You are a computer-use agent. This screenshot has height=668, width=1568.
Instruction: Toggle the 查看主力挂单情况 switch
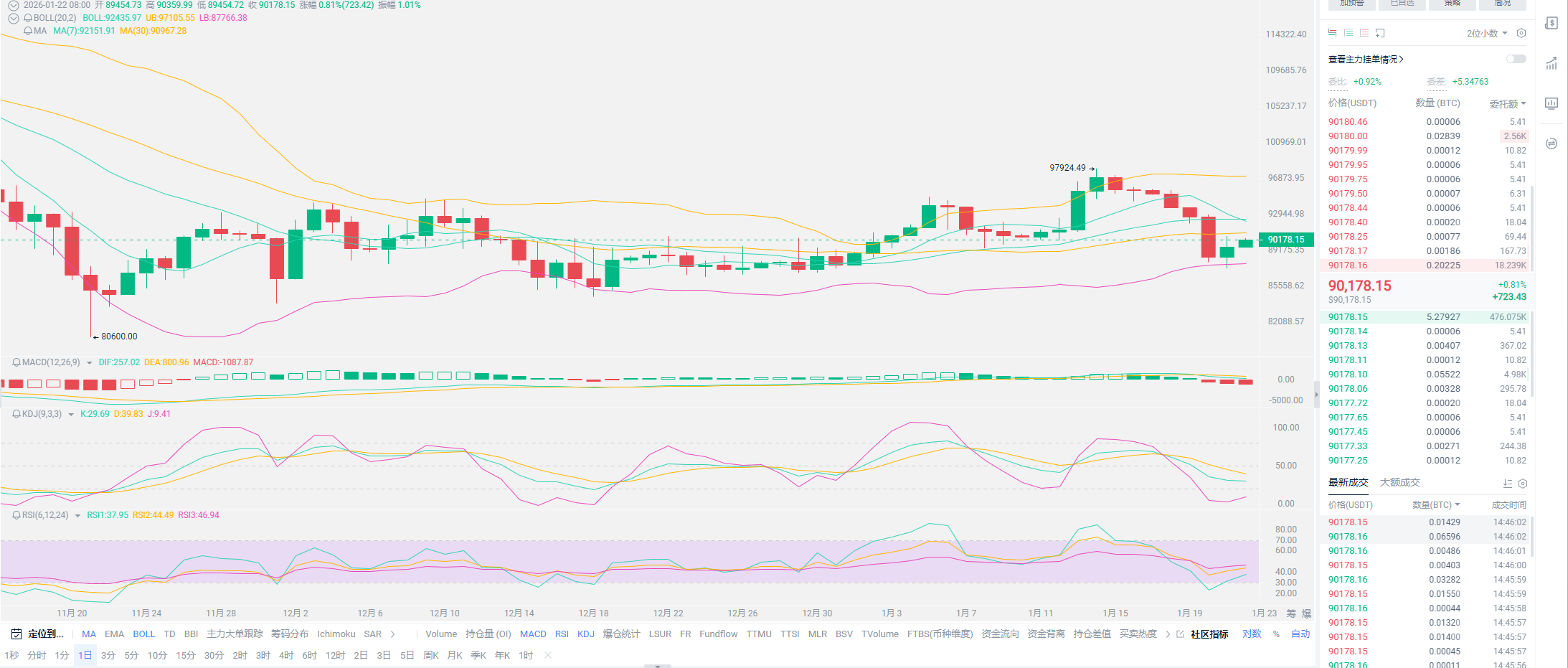(1516, 59)
